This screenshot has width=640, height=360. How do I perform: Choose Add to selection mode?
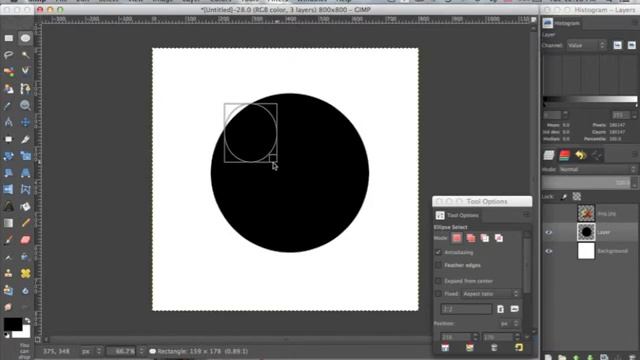tap(471, 238)
